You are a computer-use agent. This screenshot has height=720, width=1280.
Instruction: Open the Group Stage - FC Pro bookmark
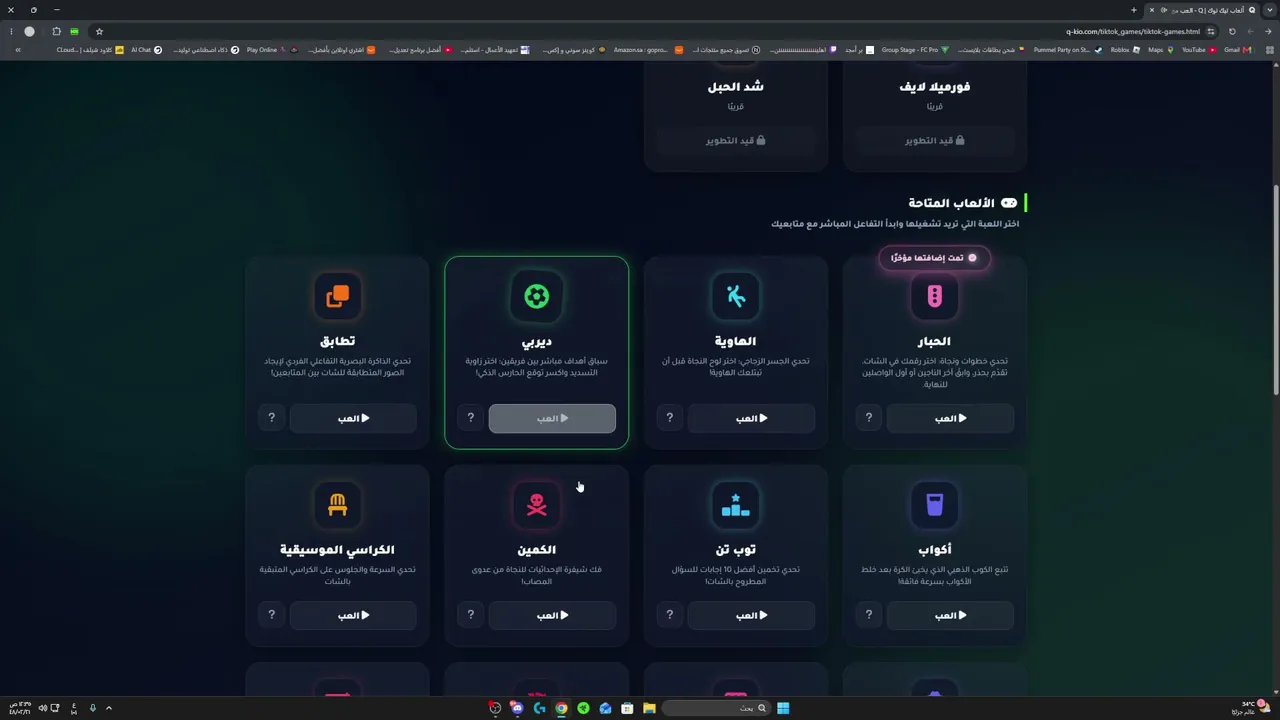(x=915, y=49)
